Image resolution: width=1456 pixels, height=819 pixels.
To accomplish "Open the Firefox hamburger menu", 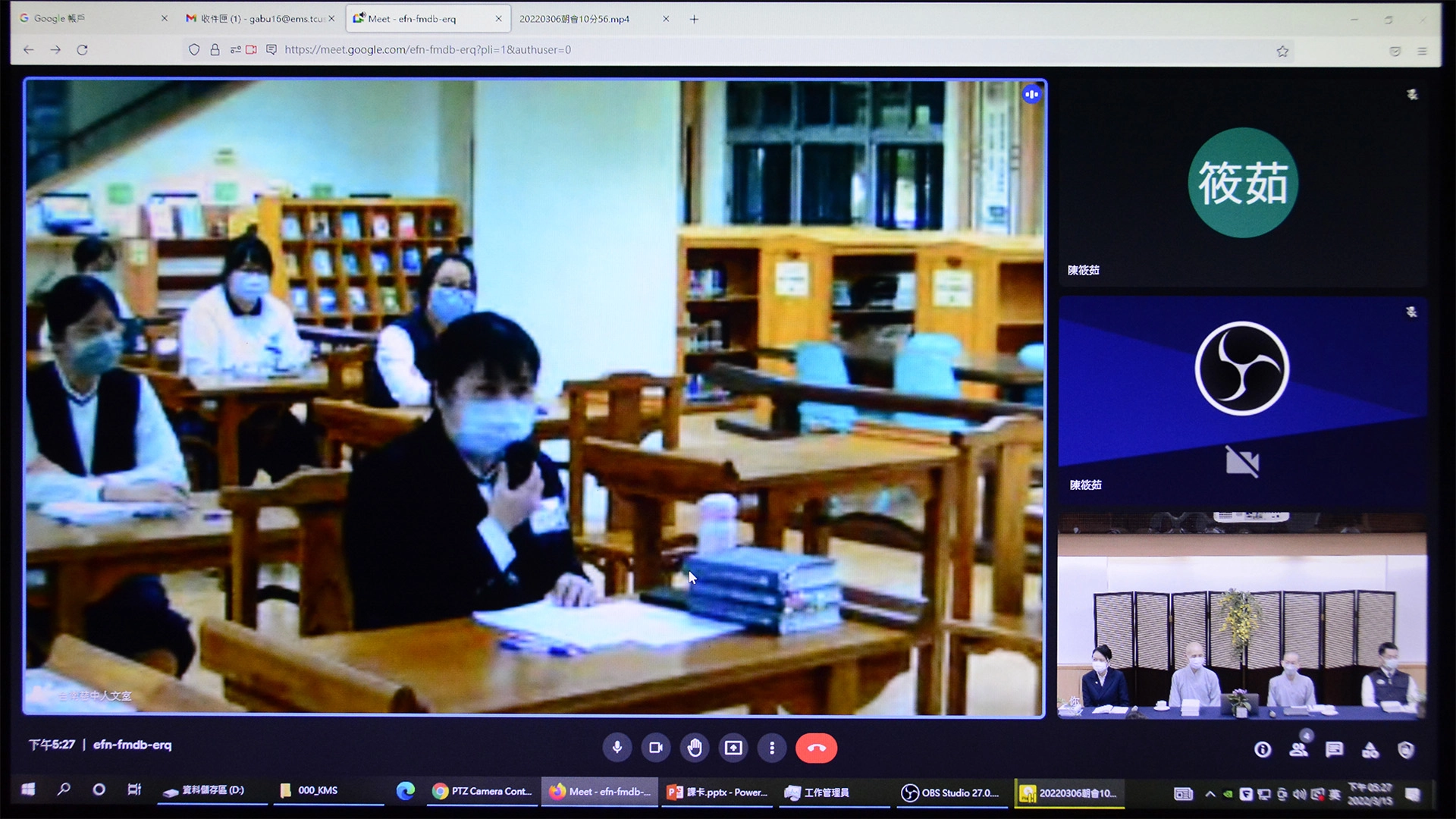I will tap(1422, 51).
